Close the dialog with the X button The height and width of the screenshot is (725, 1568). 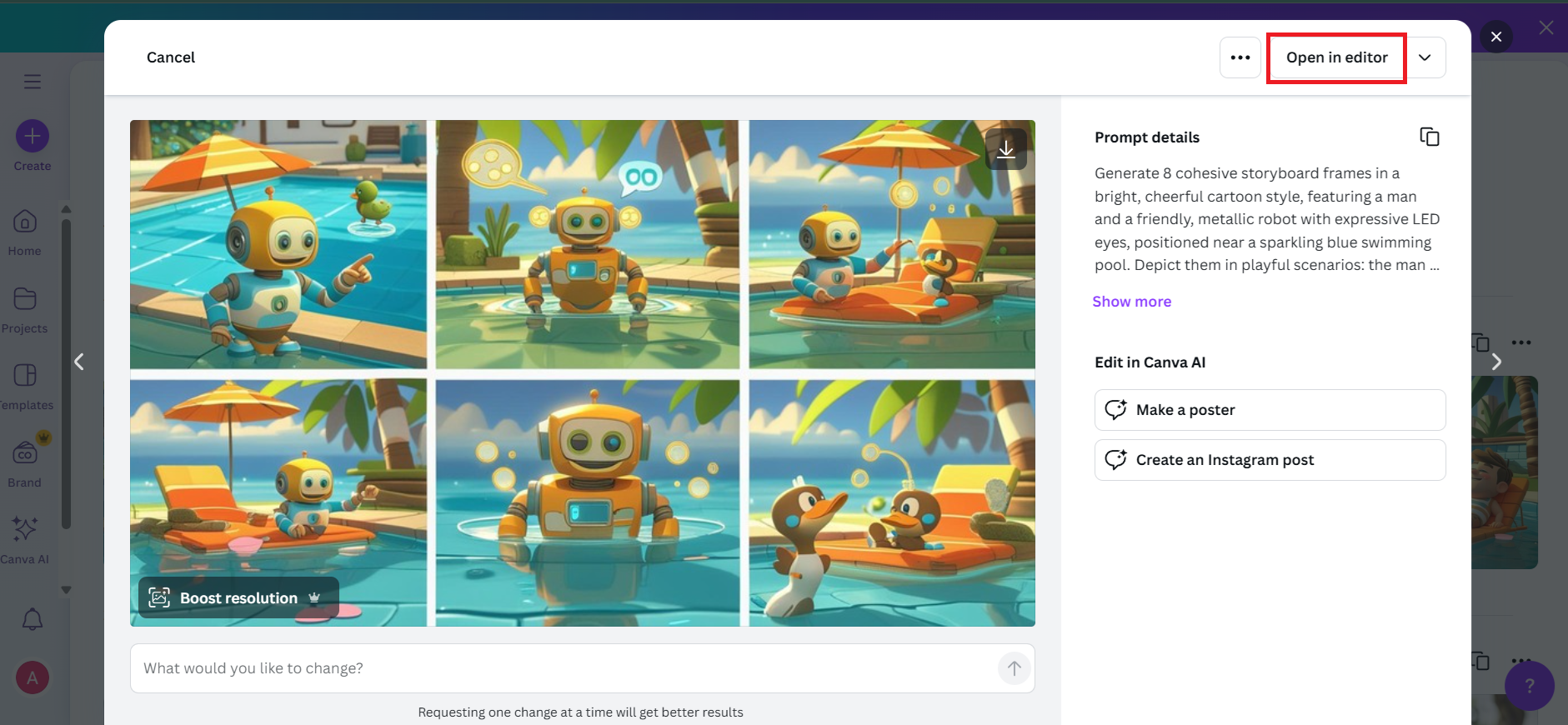[1496, 37]
